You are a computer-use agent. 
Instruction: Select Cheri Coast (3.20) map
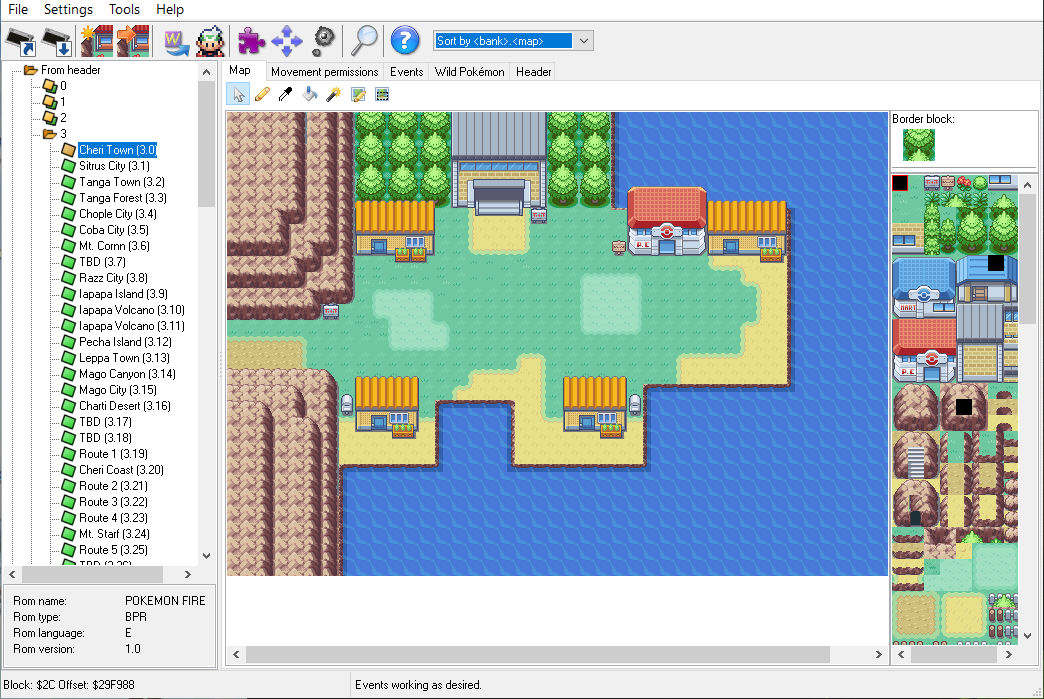[x=121, y=469]
